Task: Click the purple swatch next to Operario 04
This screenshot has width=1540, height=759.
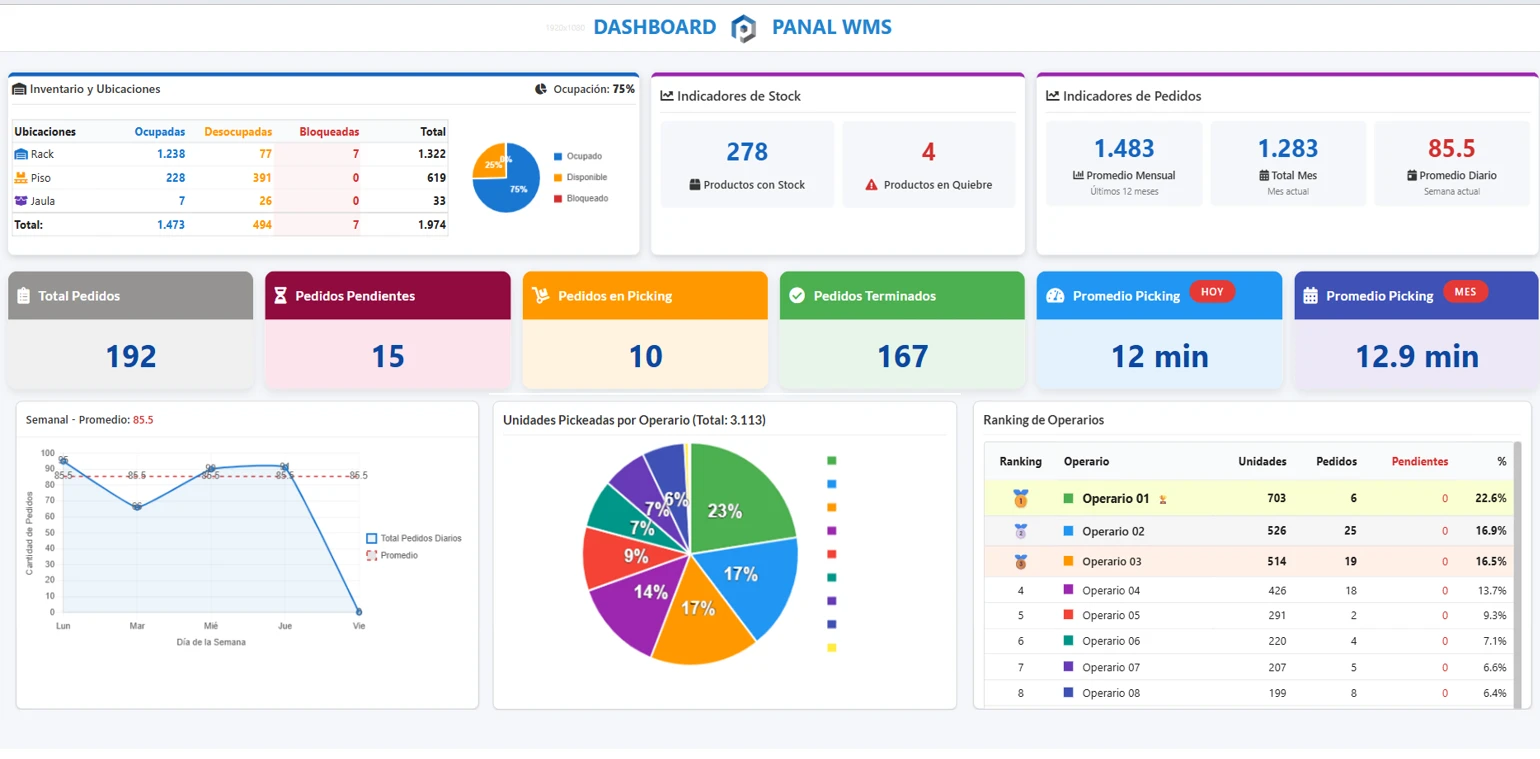Action: (x=1069, y=590)
